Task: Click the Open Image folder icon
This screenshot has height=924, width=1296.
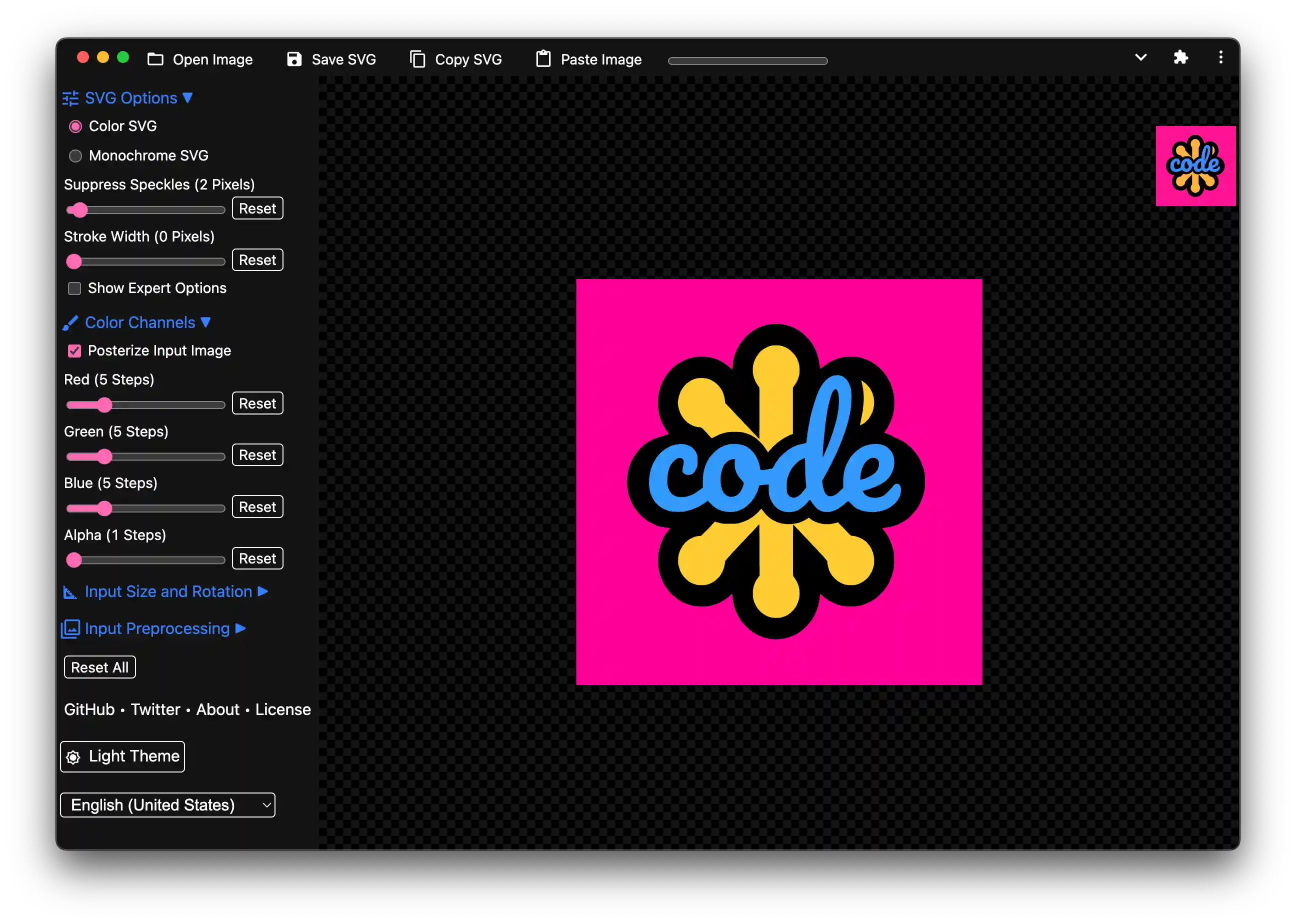Action: [x=156, y=58]
